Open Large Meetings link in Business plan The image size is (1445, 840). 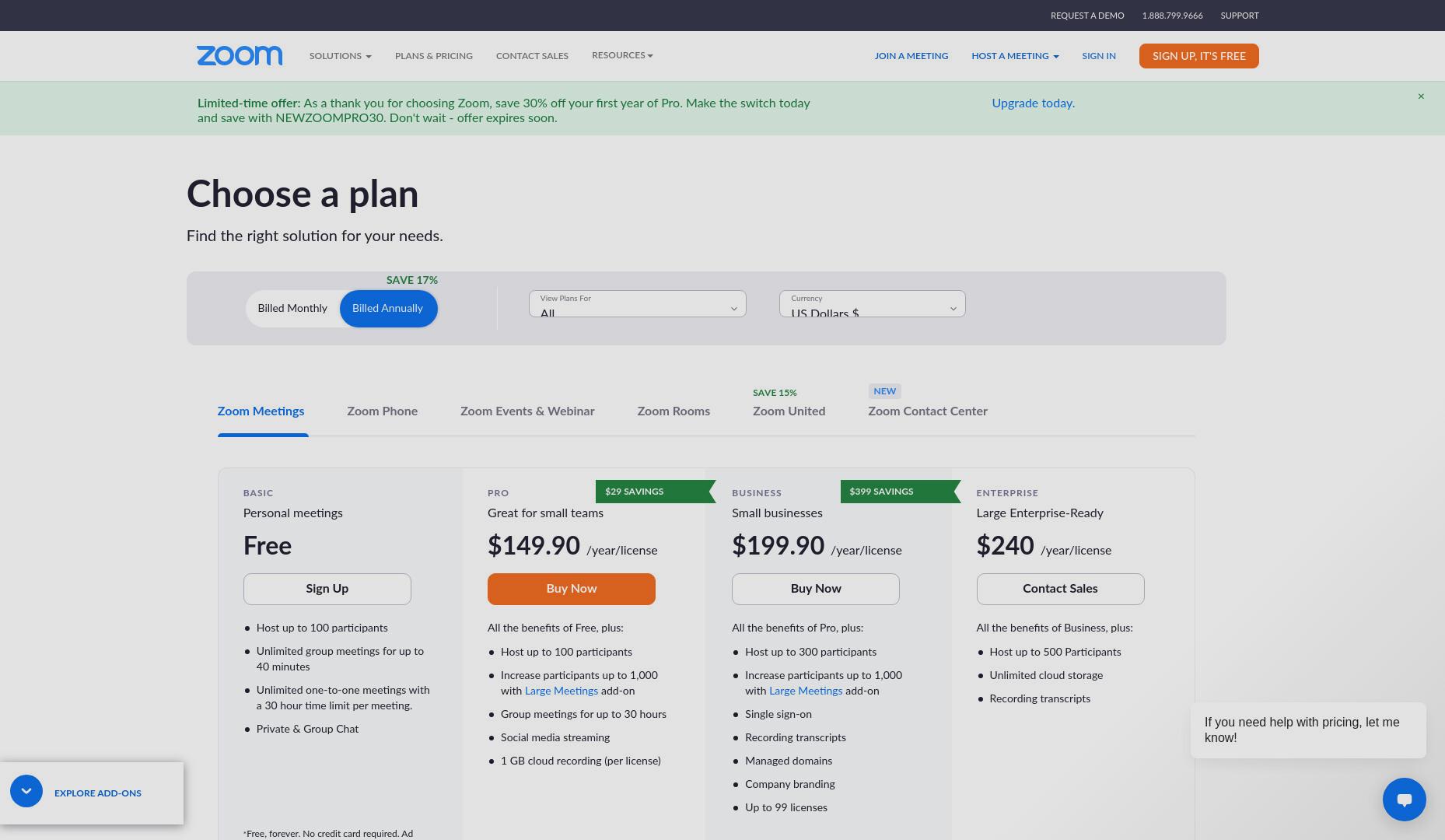806,691
